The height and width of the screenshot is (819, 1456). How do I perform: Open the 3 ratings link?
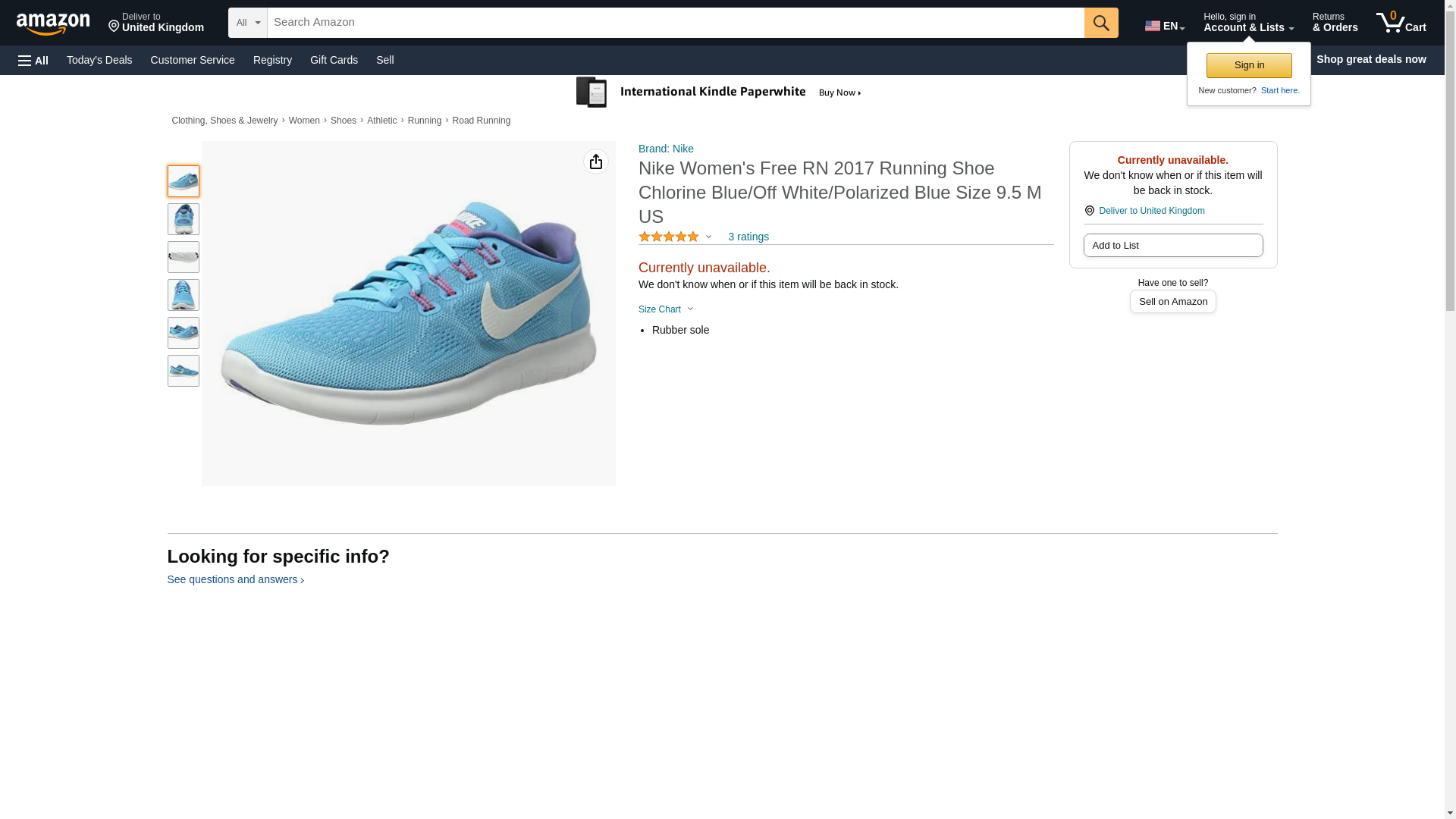click(x=748, y=237)
